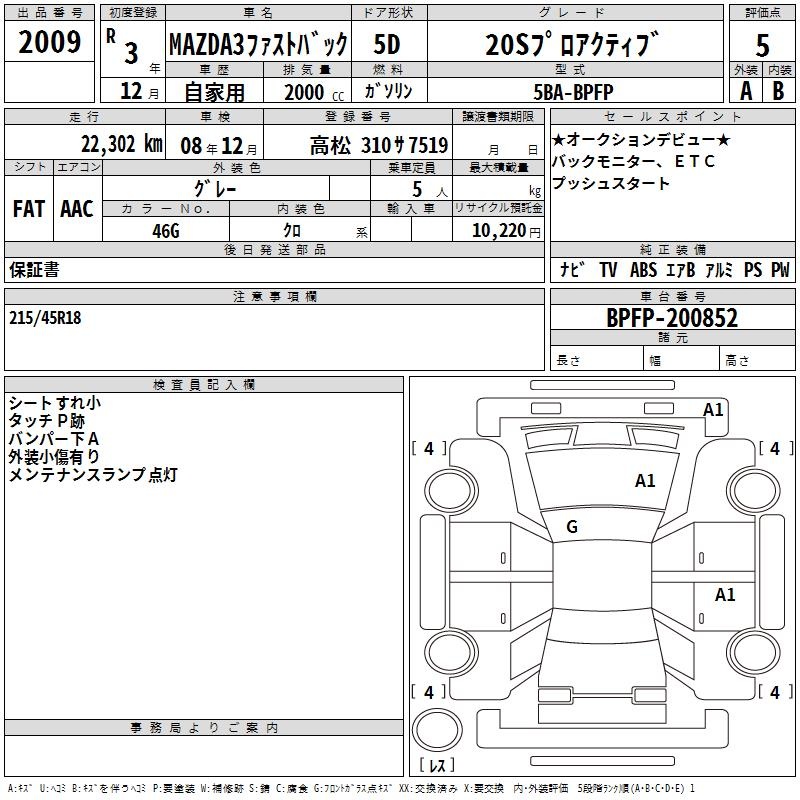The height and width of the screenshot is (800, 800).
Task: Click the アルミ equipment label
Action: click(717, 270)
